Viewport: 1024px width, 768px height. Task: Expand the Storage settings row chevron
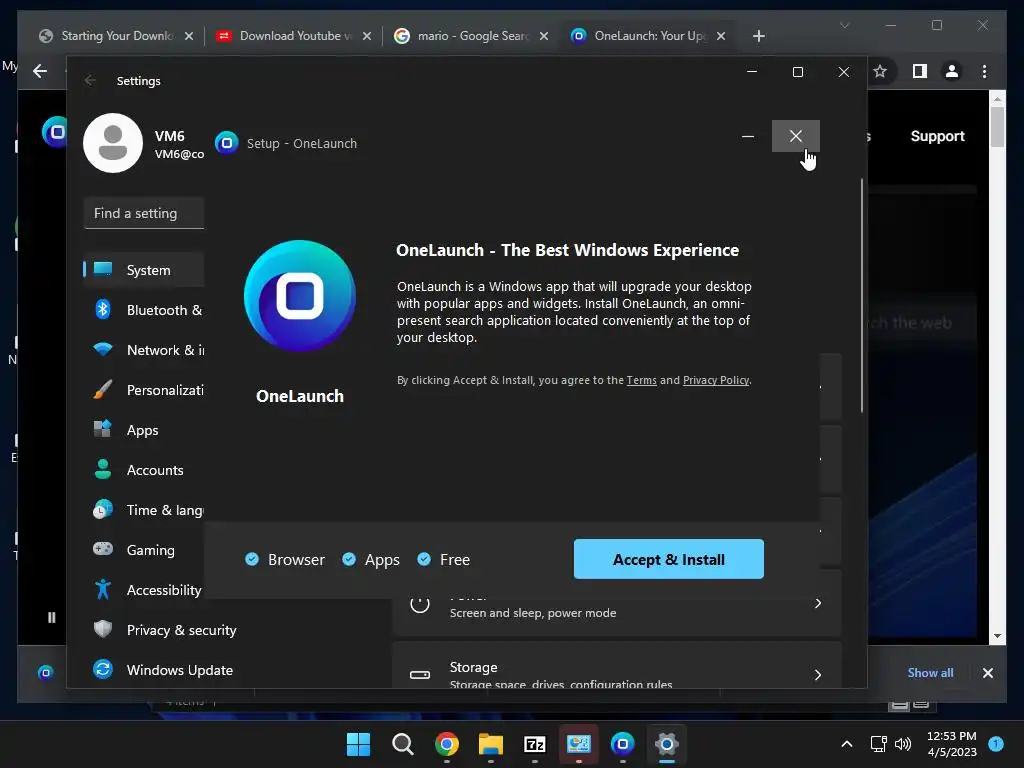tap(818, 675)
